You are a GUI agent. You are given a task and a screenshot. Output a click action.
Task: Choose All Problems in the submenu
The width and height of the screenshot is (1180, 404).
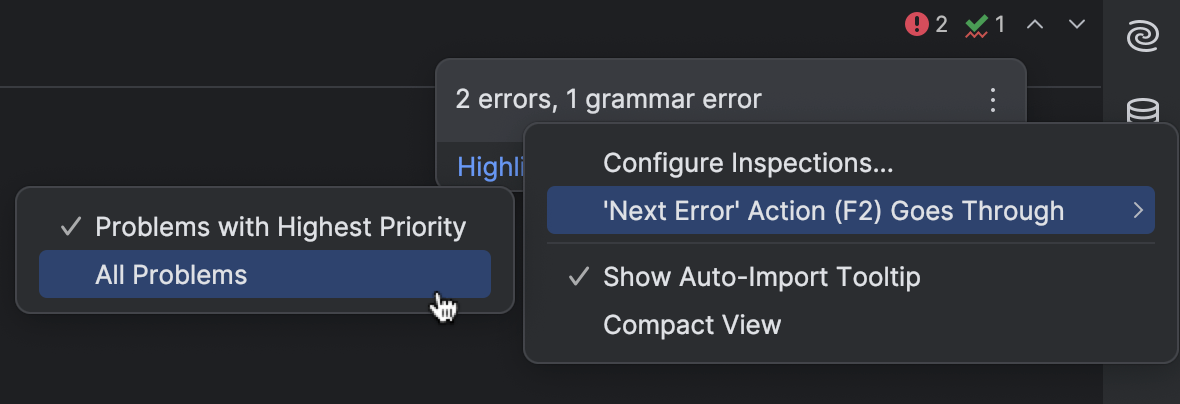[171, 274]
